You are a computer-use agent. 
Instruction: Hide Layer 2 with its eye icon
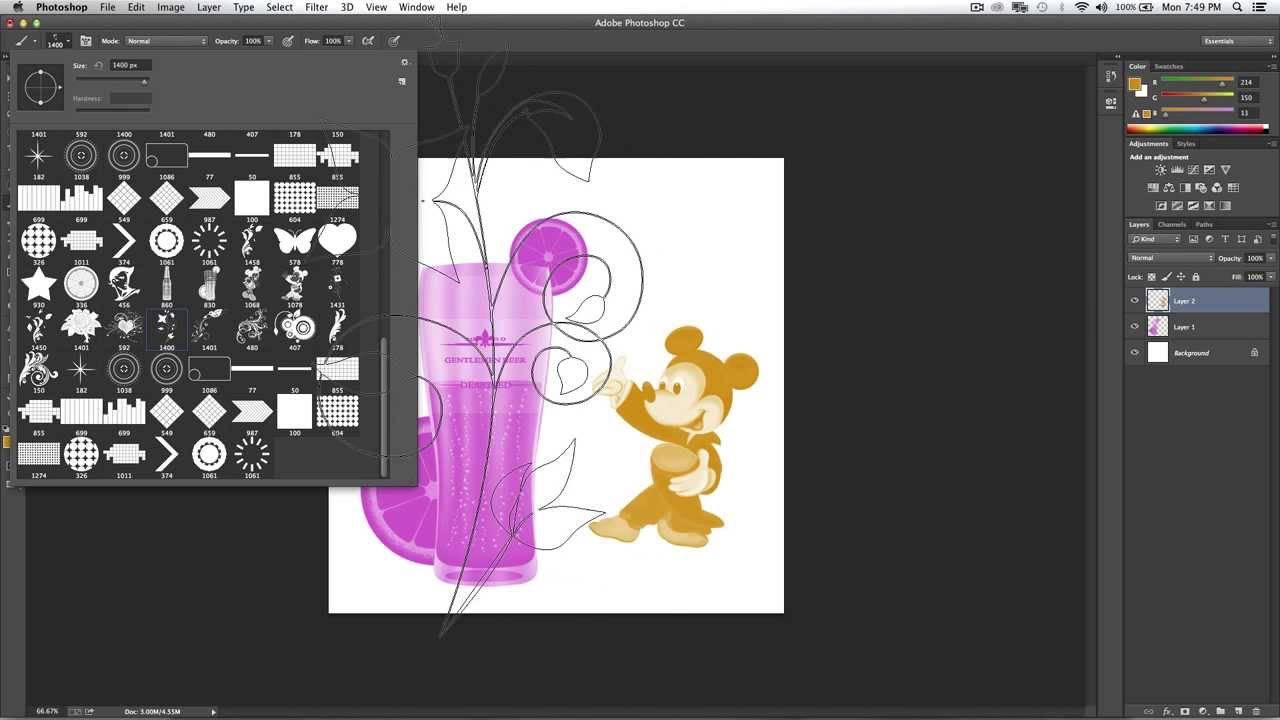pyautogui.click(x=1134, y=300)
